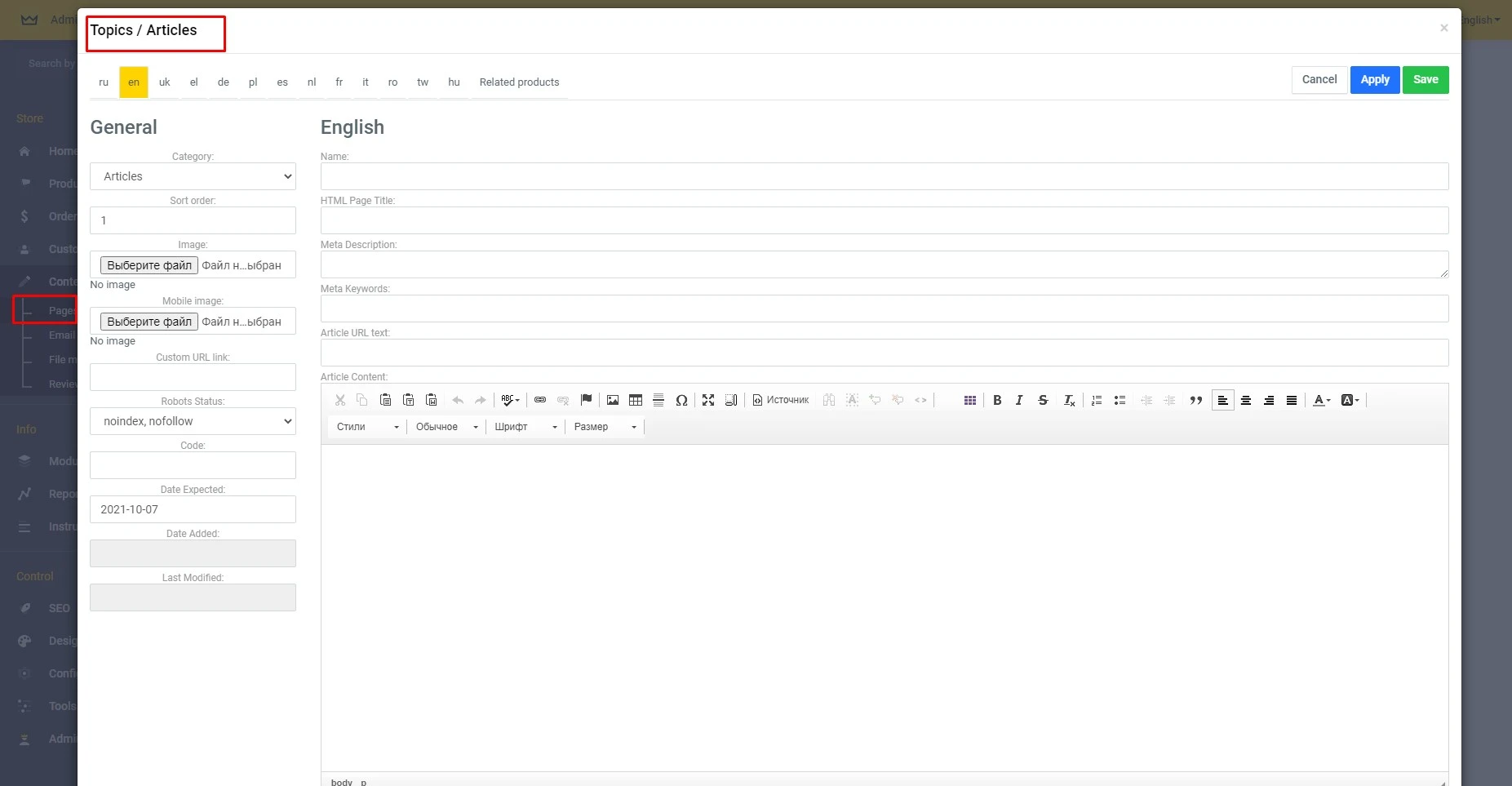Toggle the Maximize editor icon
The image size is (1512, 786).
pos(708,400)
